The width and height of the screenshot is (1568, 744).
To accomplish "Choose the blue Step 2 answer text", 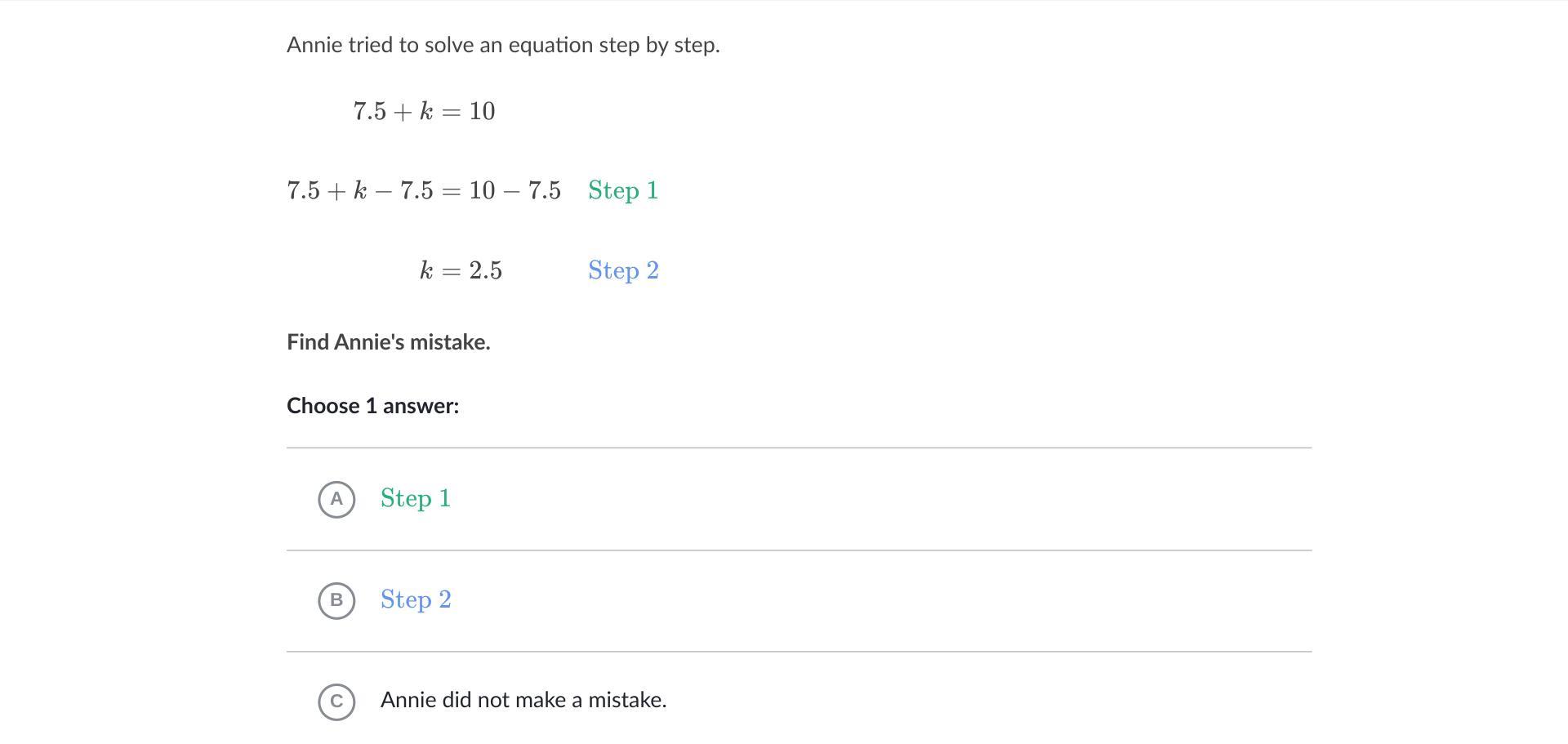I will [416, 600].
